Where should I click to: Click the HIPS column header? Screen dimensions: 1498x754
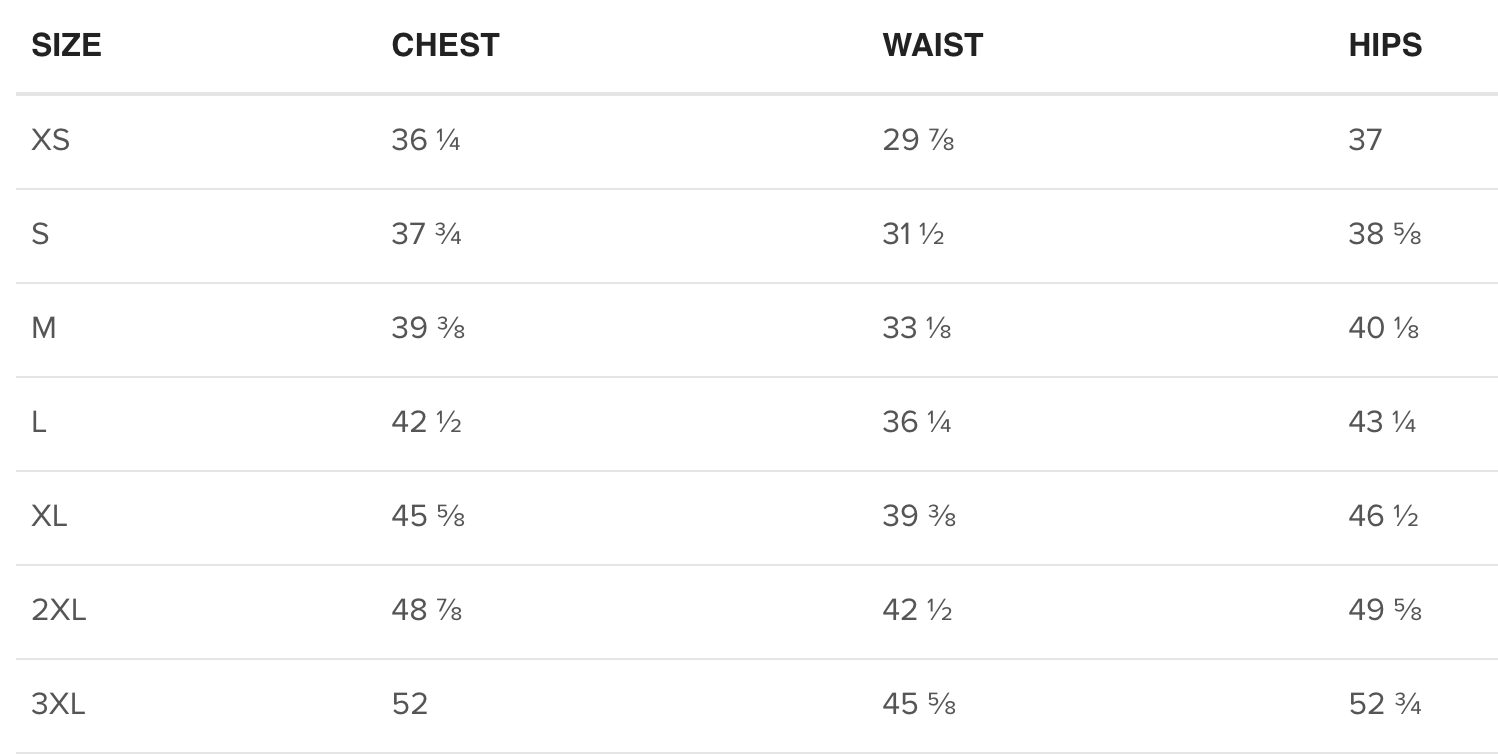(x=1385, y=45)
